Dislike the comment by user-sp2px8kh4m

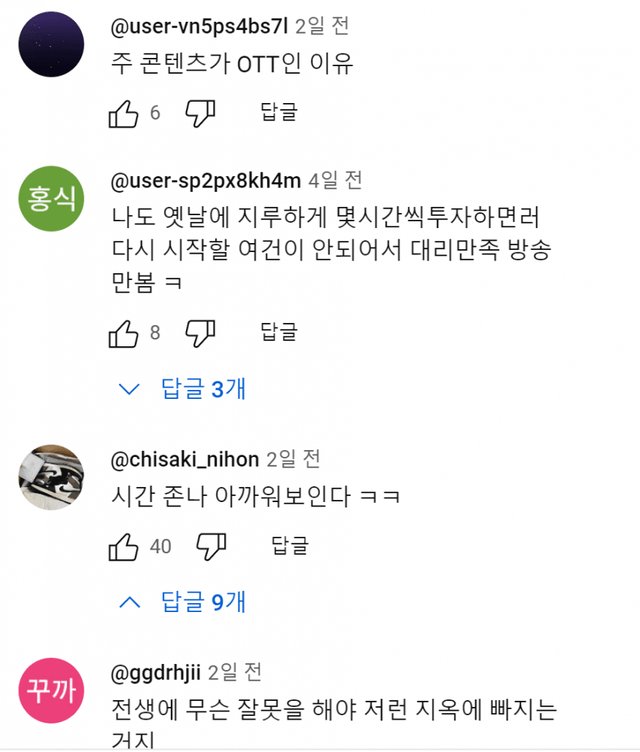[200, 333]
